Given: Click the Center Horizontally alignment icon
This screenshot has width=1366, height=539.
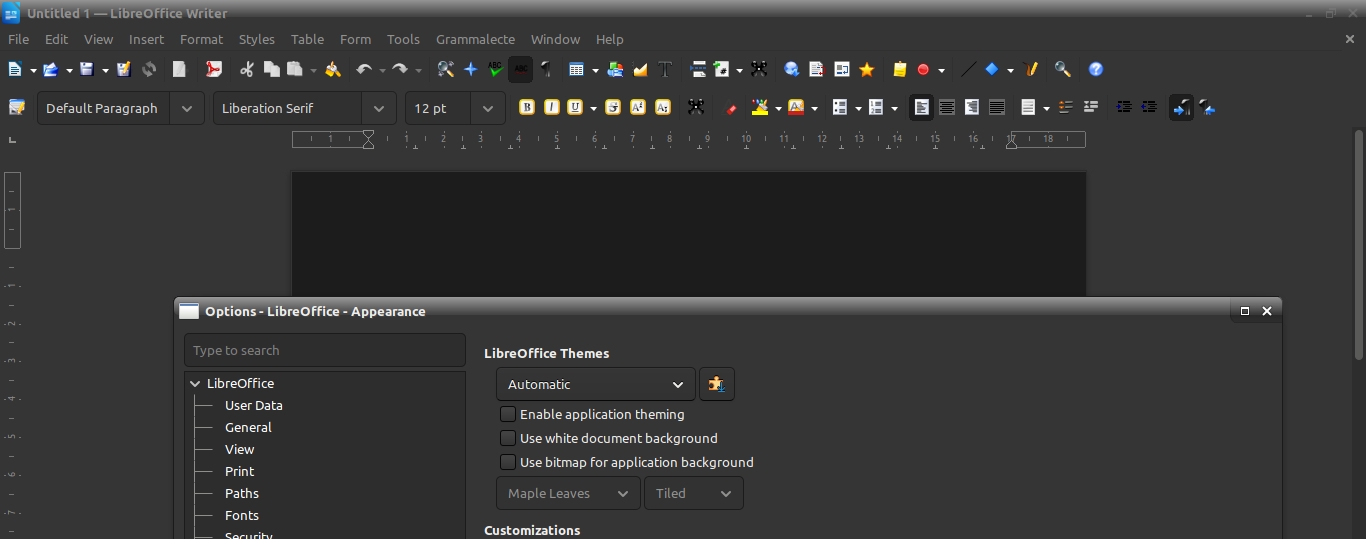Looking at the screenshot, I should [x=947, y=108].
